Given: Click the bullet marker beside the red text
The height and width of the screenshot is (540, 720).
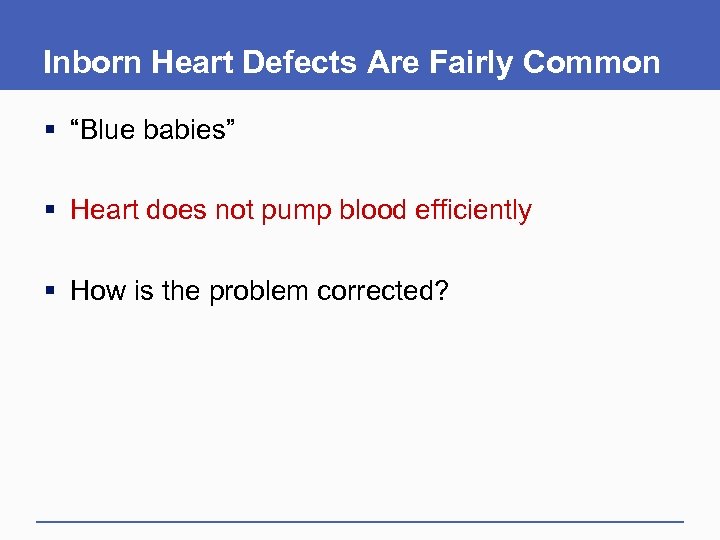Looking at the screenshot, I should click(49, 212).
